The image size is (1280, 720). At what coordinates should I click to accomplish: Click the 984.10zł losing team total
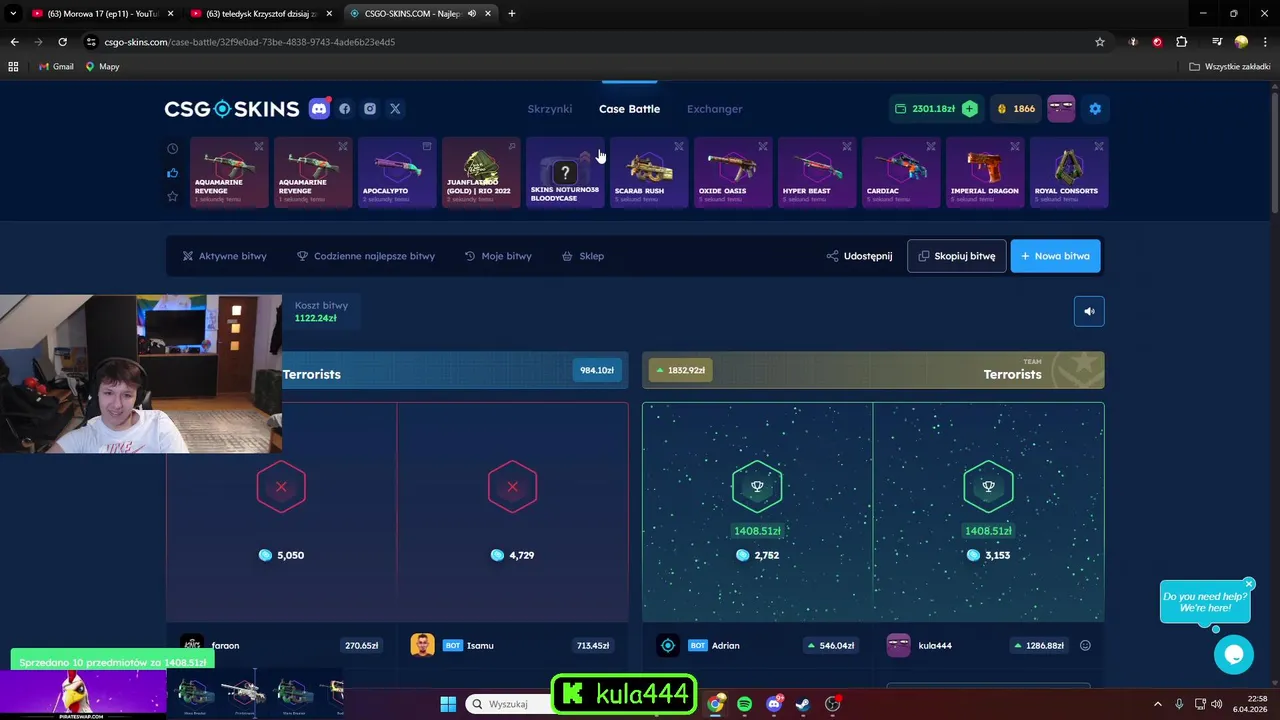coord(597,370)
